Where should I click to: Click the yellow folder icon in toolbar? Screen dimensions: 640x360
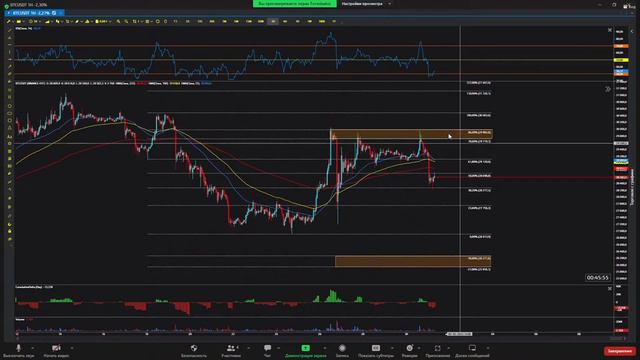coord(19,21)
